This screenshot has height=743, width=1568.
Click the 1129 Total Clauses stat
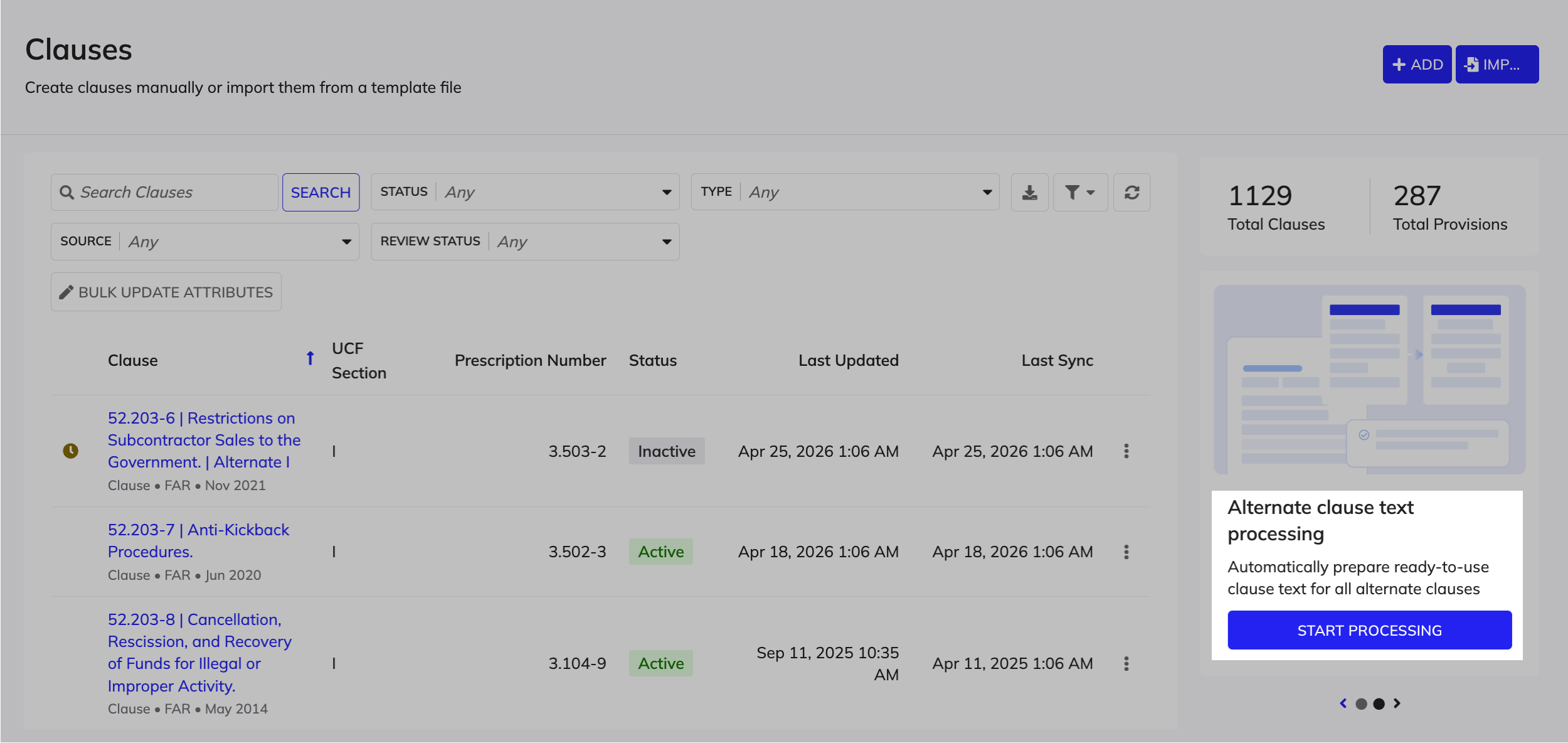[1276, 207]
